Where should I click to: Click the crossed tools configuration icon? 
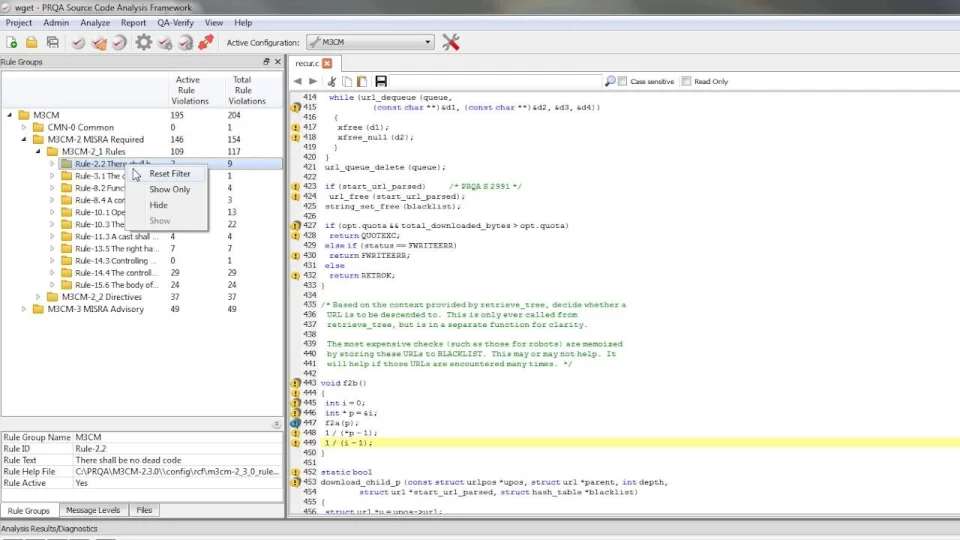pyautogui.click(x=451, y=42)
